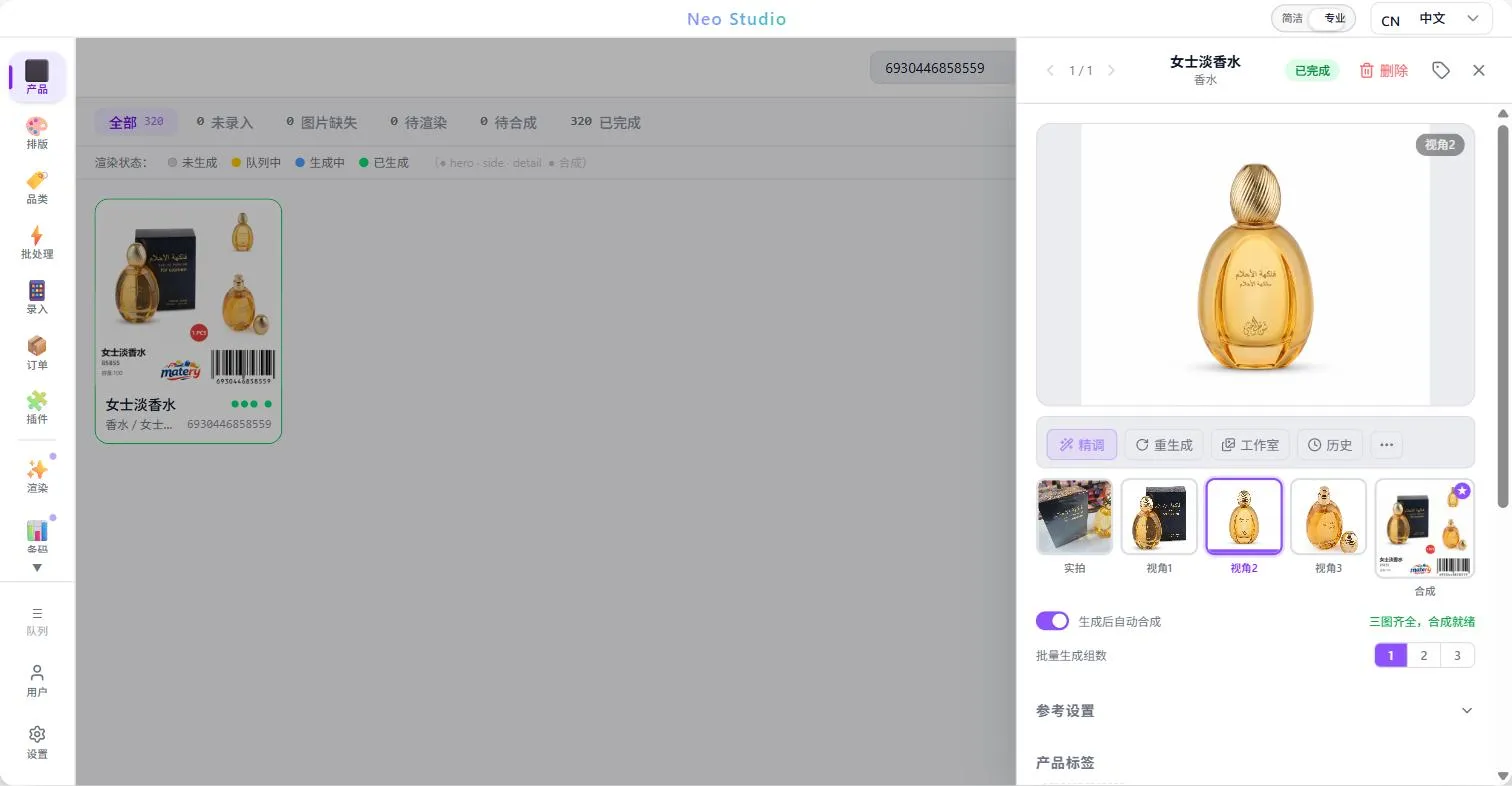Screen dimensions: 1512x786
Task: Set 批量生成组数 to 1
Action: 1390,656
